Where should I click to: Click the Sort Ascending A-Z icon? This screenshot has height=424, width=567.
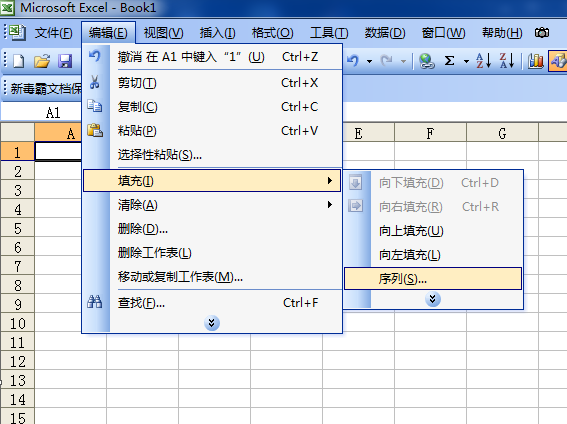483,61
